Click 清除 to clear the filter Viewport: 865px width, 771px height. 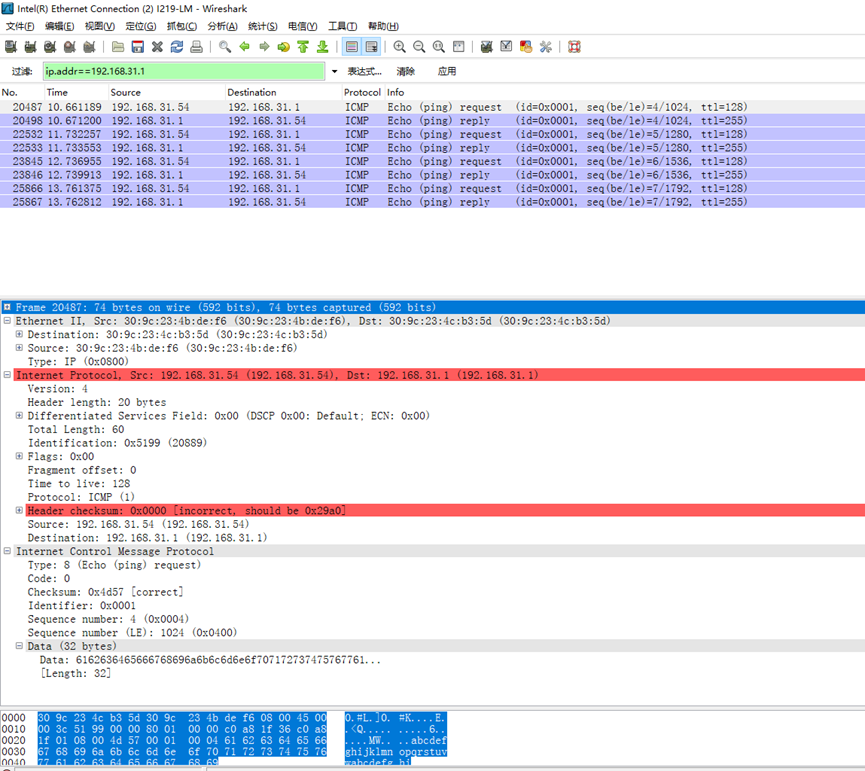pos(405,71)
